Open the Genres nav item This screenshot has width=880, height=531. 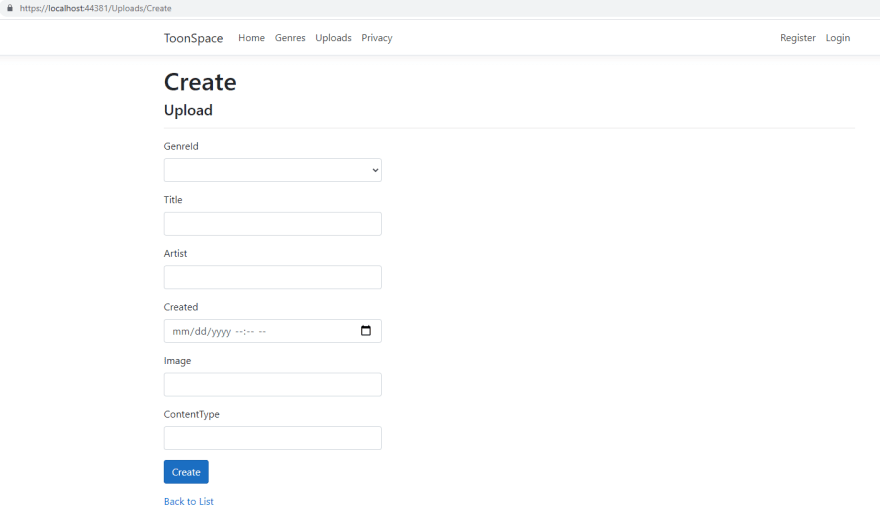tap(290, 38)
